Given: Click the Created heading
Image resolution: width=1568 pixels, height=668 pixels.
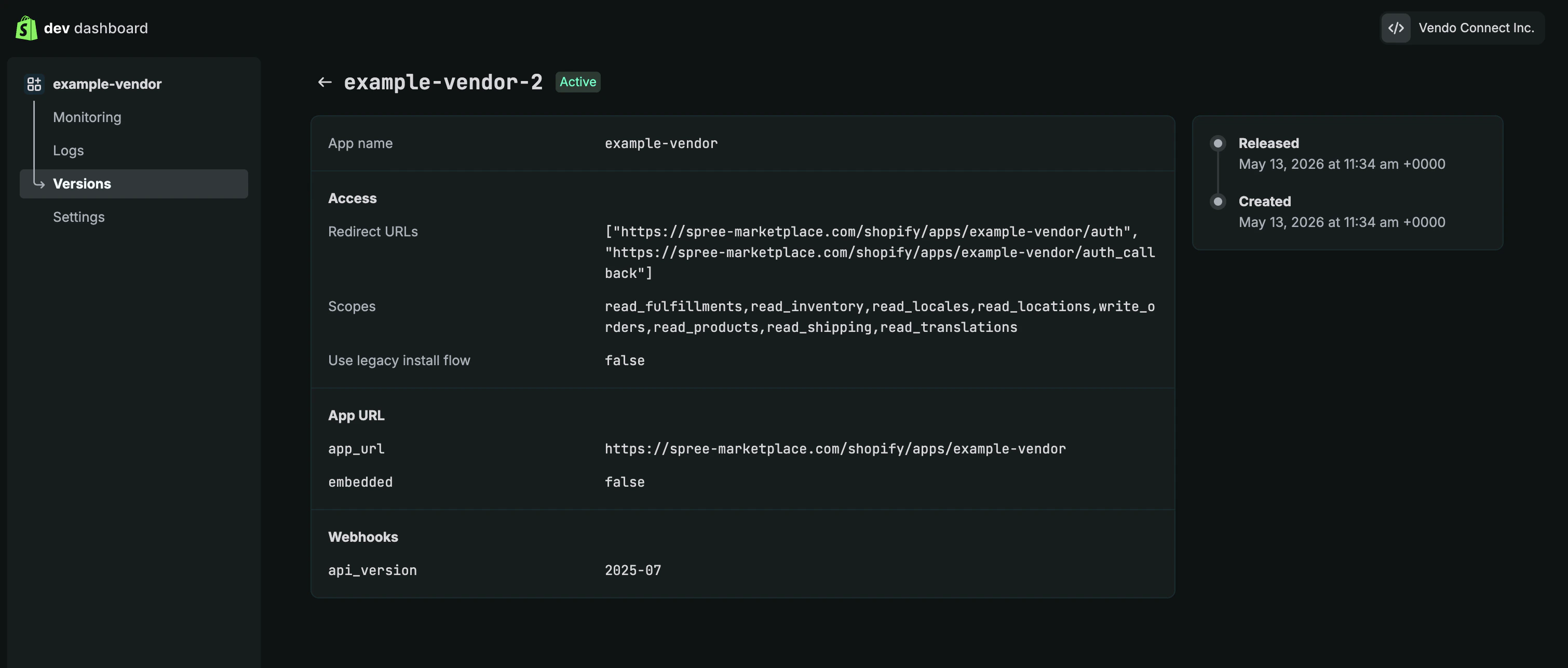Looking at the screenshot, I should 1265,202.
